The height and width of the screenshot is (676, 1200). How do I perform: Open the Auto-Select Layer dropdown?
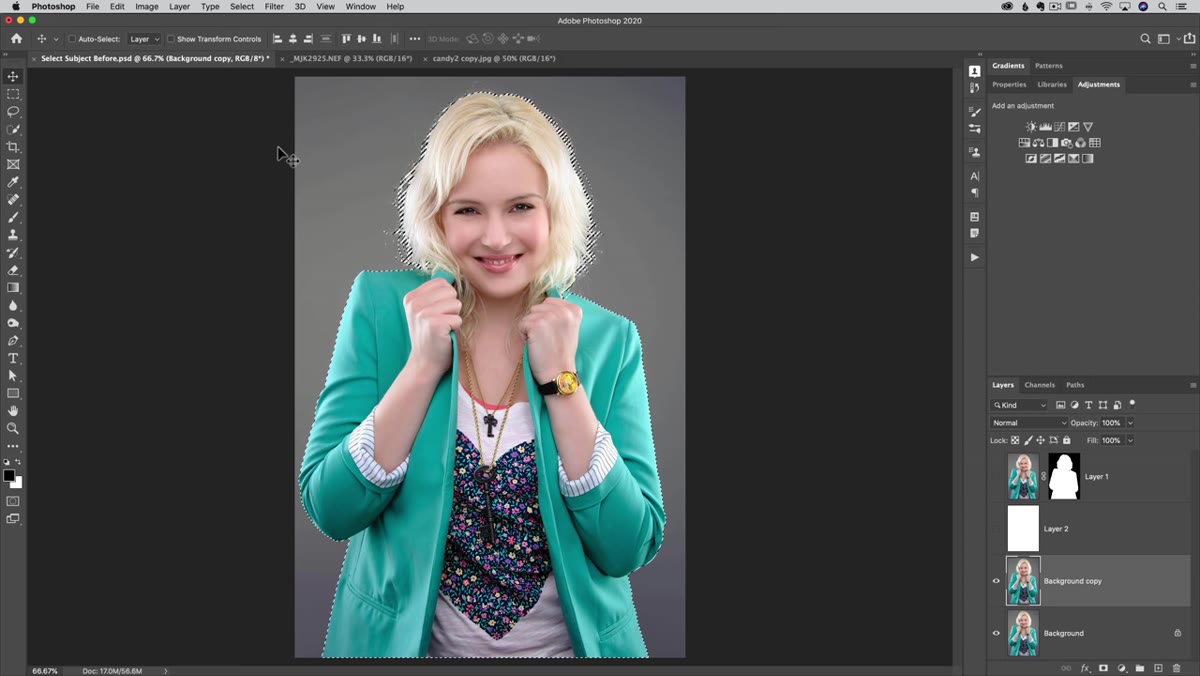(x=144, y=39)
